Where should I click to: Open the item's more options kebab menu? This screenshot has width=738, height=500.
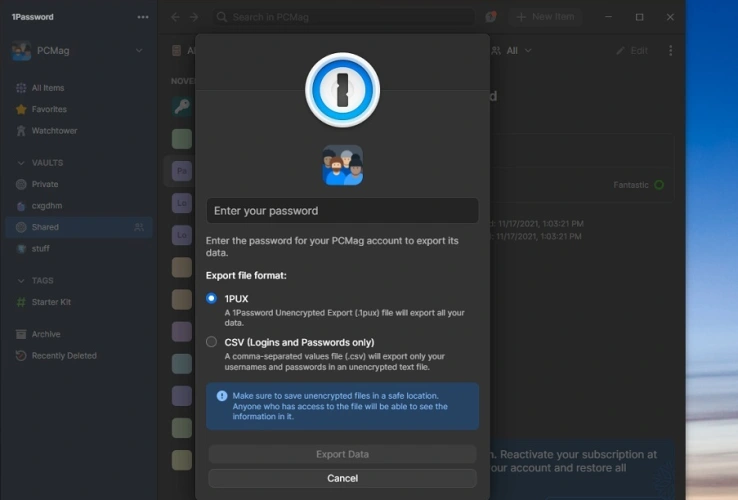coord(670,51)
